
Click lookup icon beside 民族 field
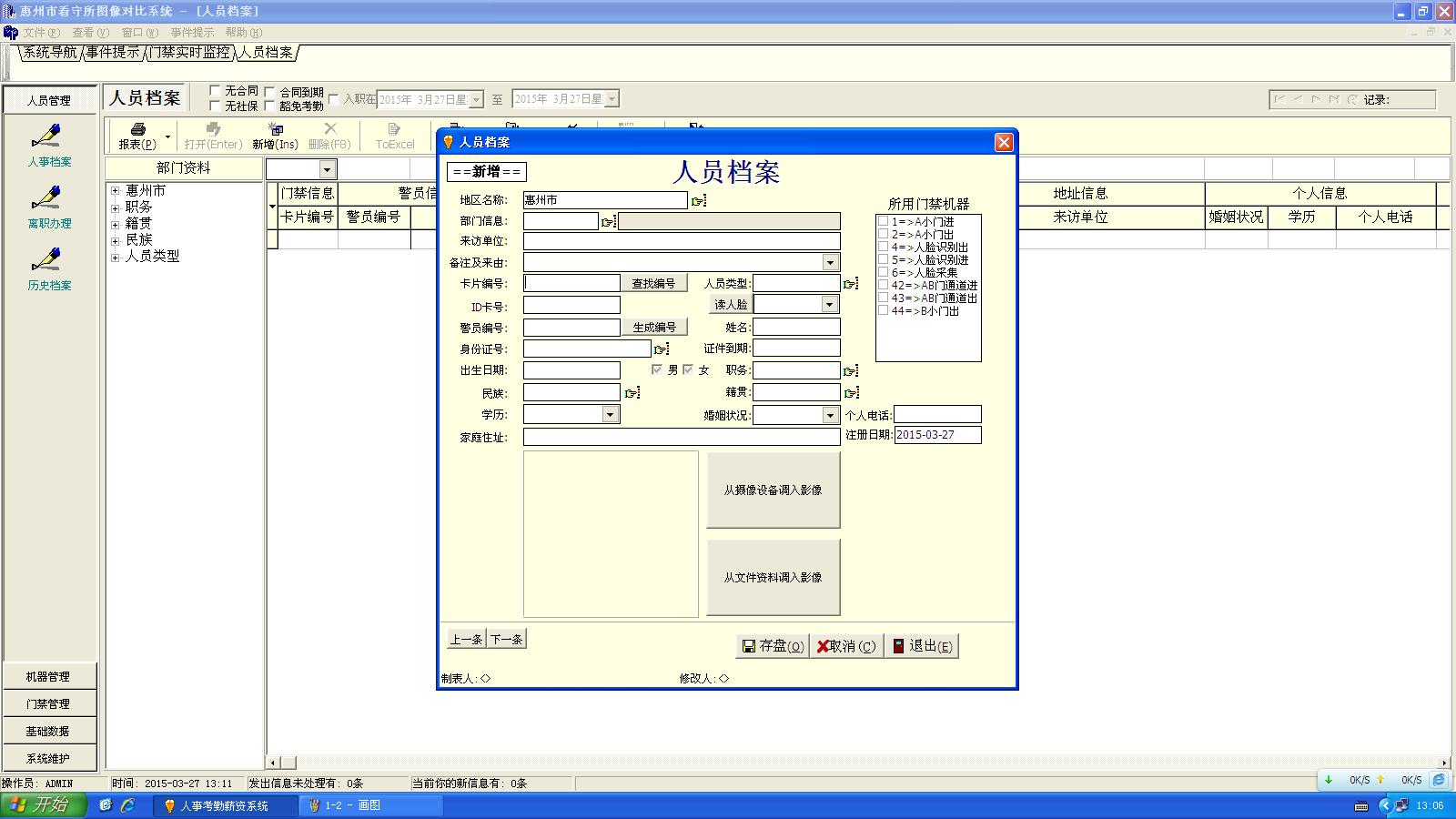point(632,393)
